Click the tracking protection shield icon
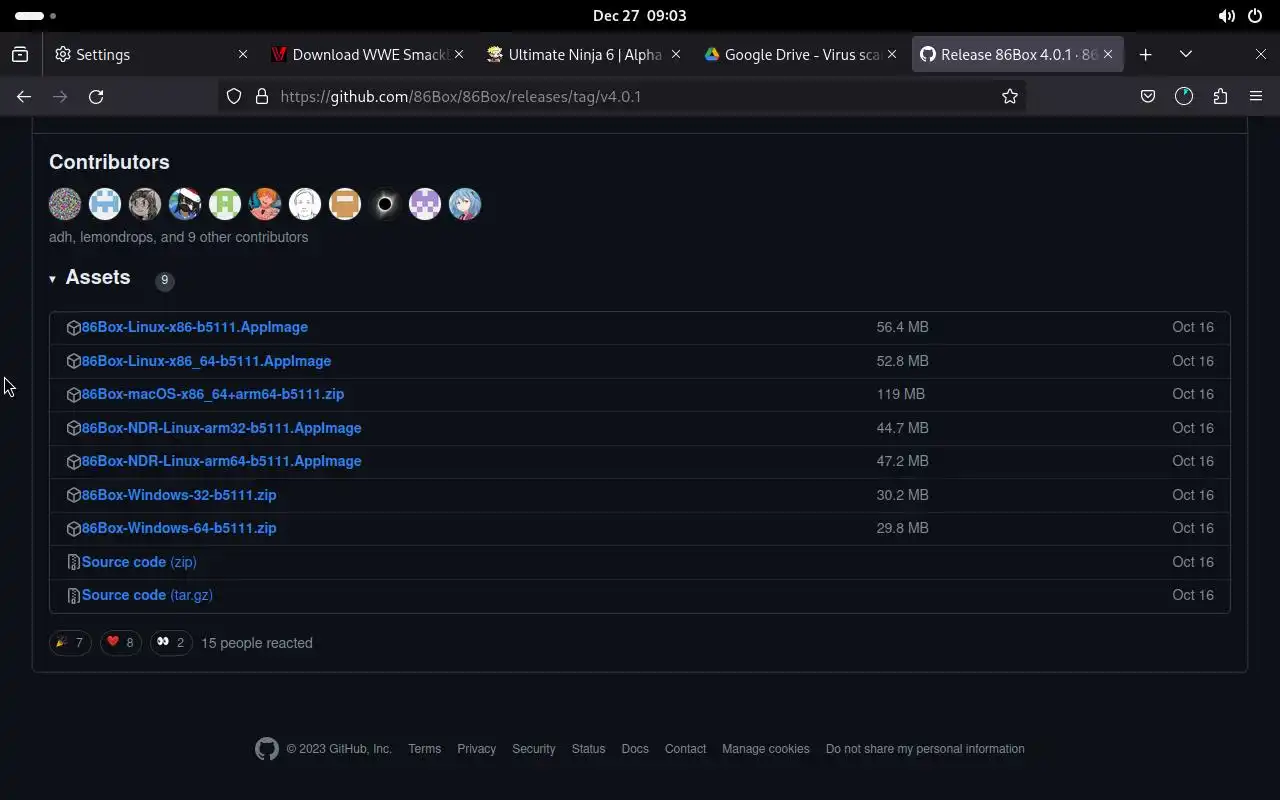The width and height of the screenshot is (1280, 800). tap(233, 96)
